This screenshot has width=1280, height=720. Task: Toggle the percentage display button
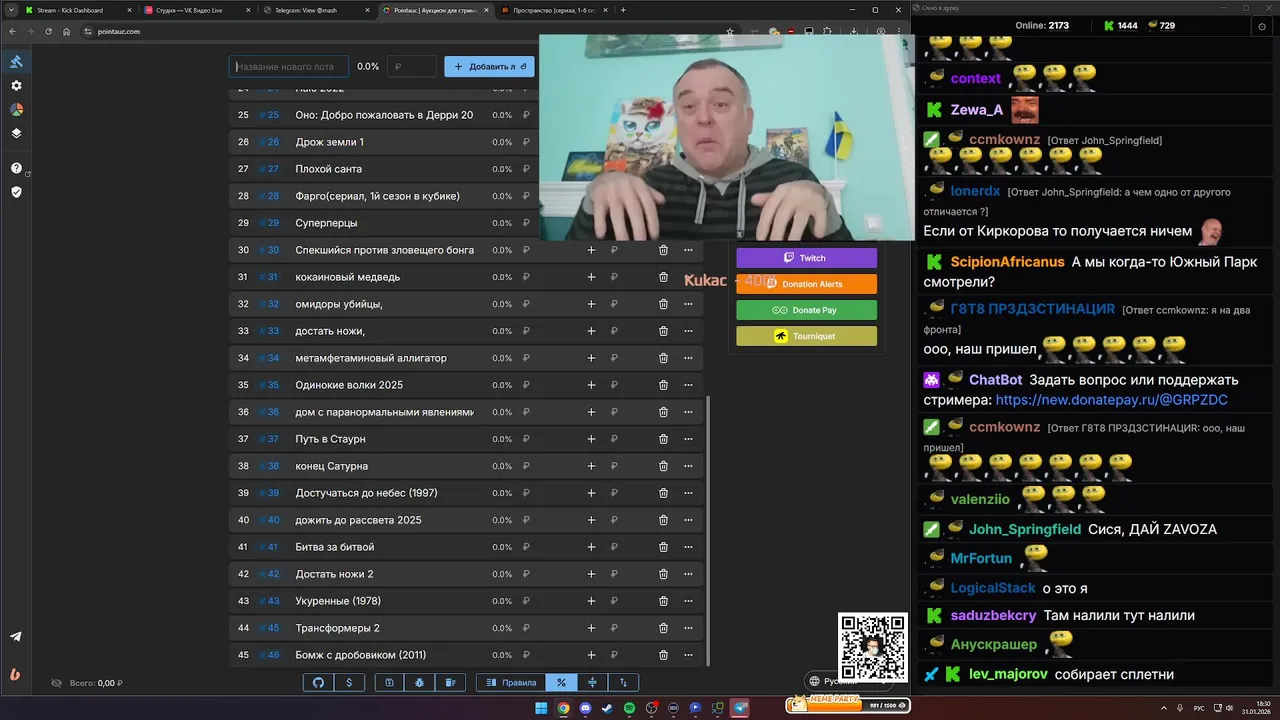[561, 682]
